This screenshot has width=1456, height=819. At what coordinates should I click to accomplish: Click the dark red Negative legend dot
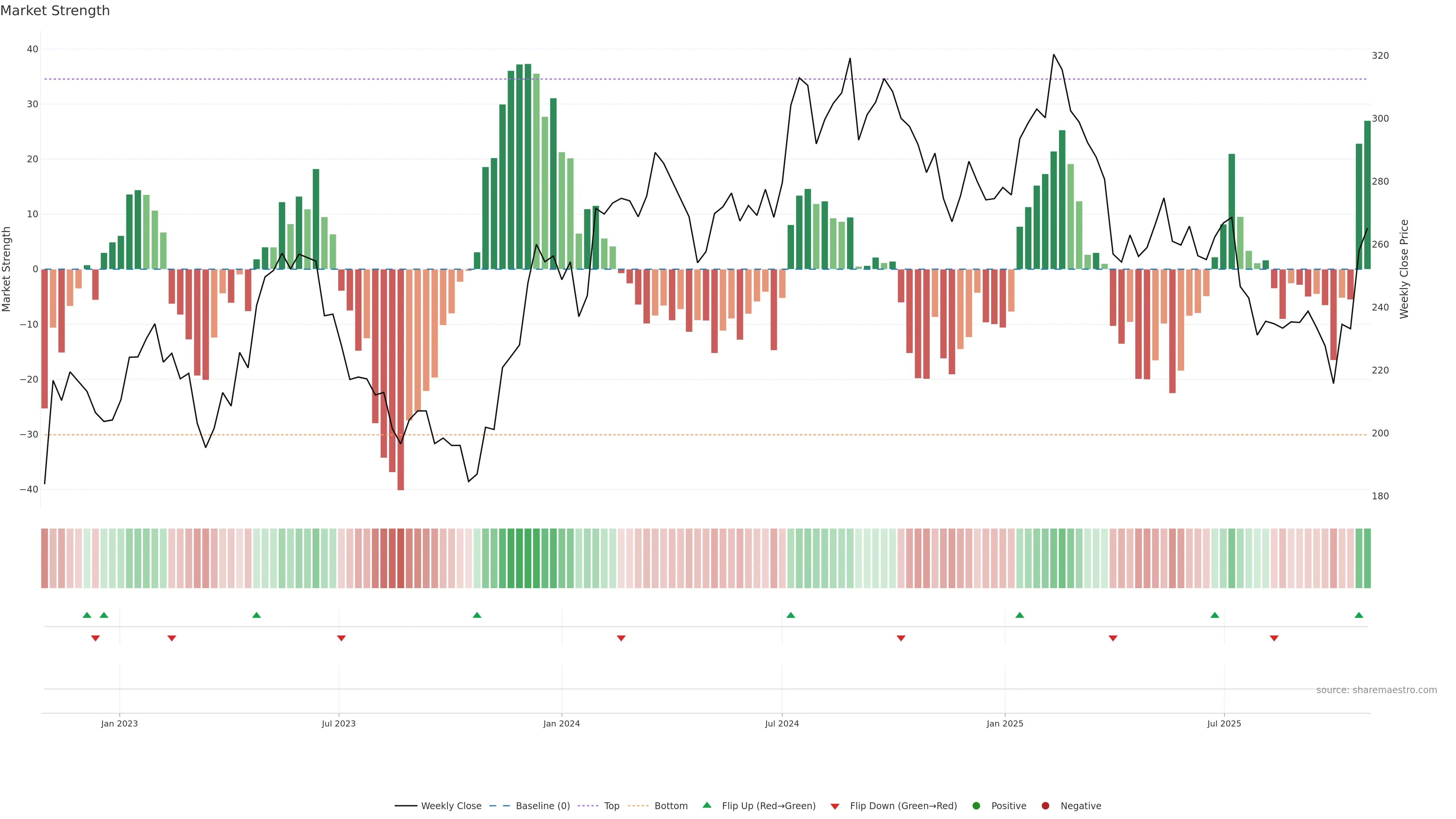pos(1045,805)
